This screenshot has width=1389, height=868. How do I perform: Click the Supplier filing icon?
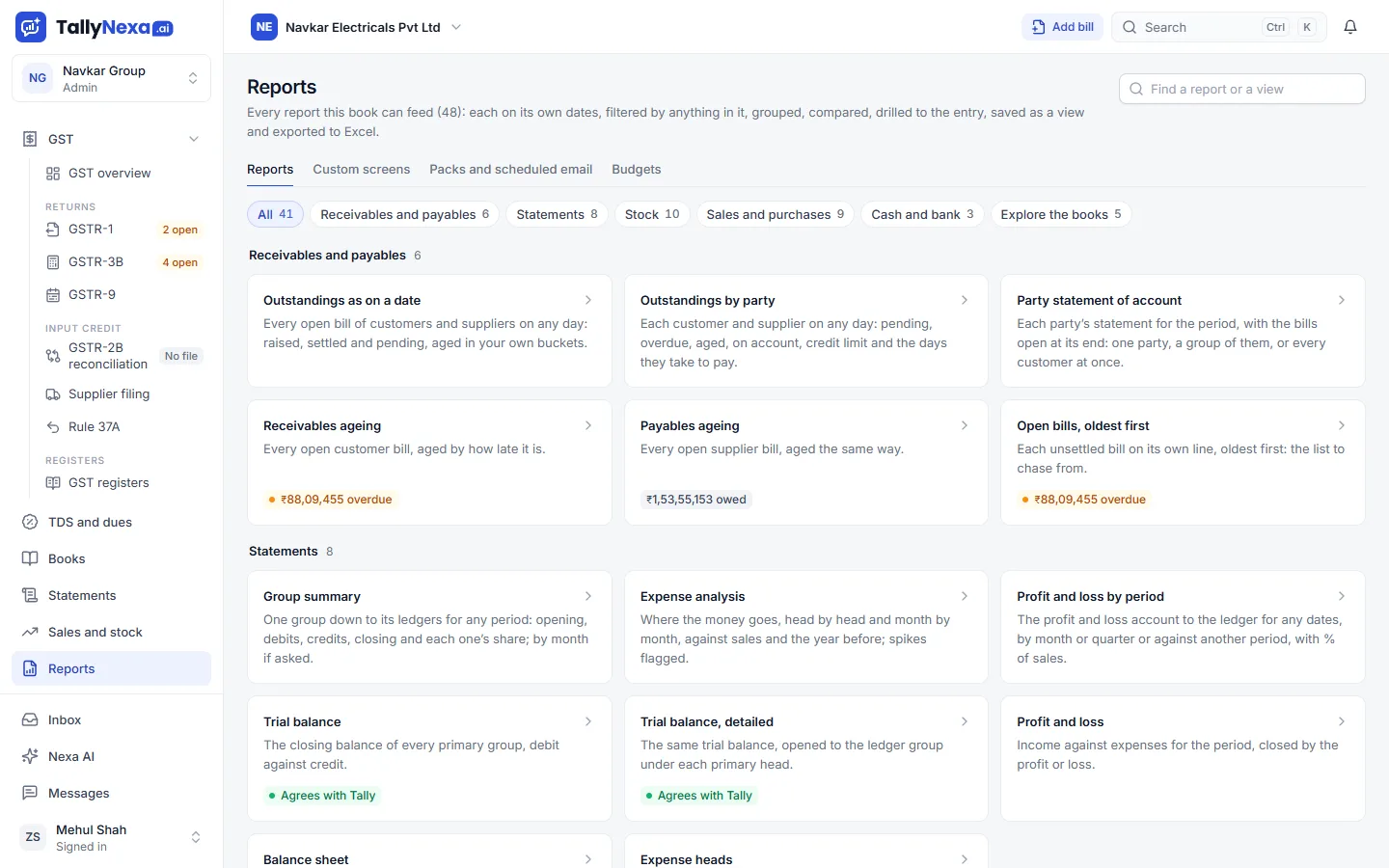tap(53, 394)
